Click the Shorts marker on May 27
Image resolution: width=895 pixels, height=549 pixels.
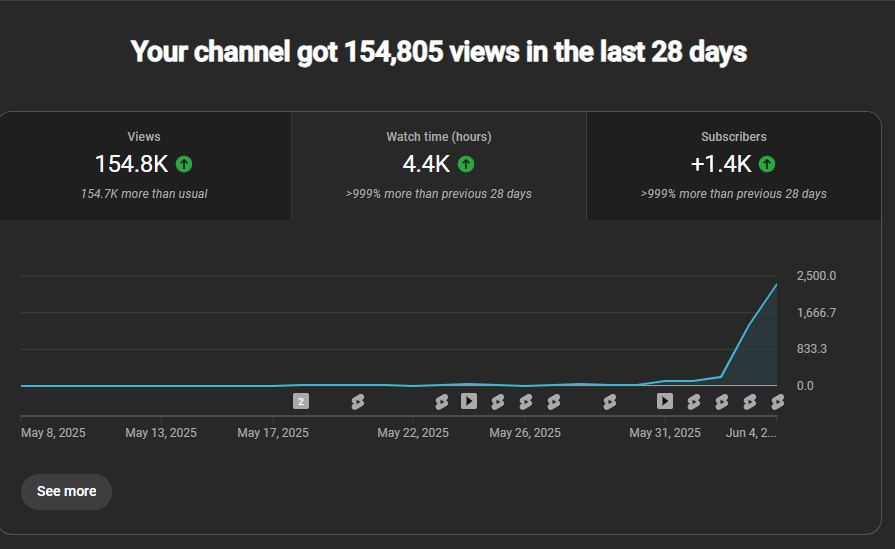(554, 402)
